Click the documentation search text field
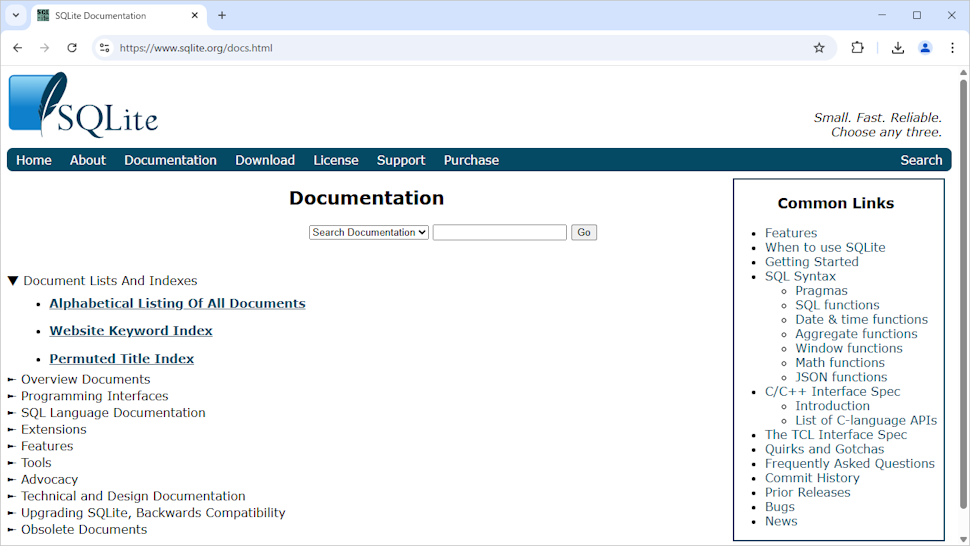Screen dimensions: 970x546 (499, 232)
